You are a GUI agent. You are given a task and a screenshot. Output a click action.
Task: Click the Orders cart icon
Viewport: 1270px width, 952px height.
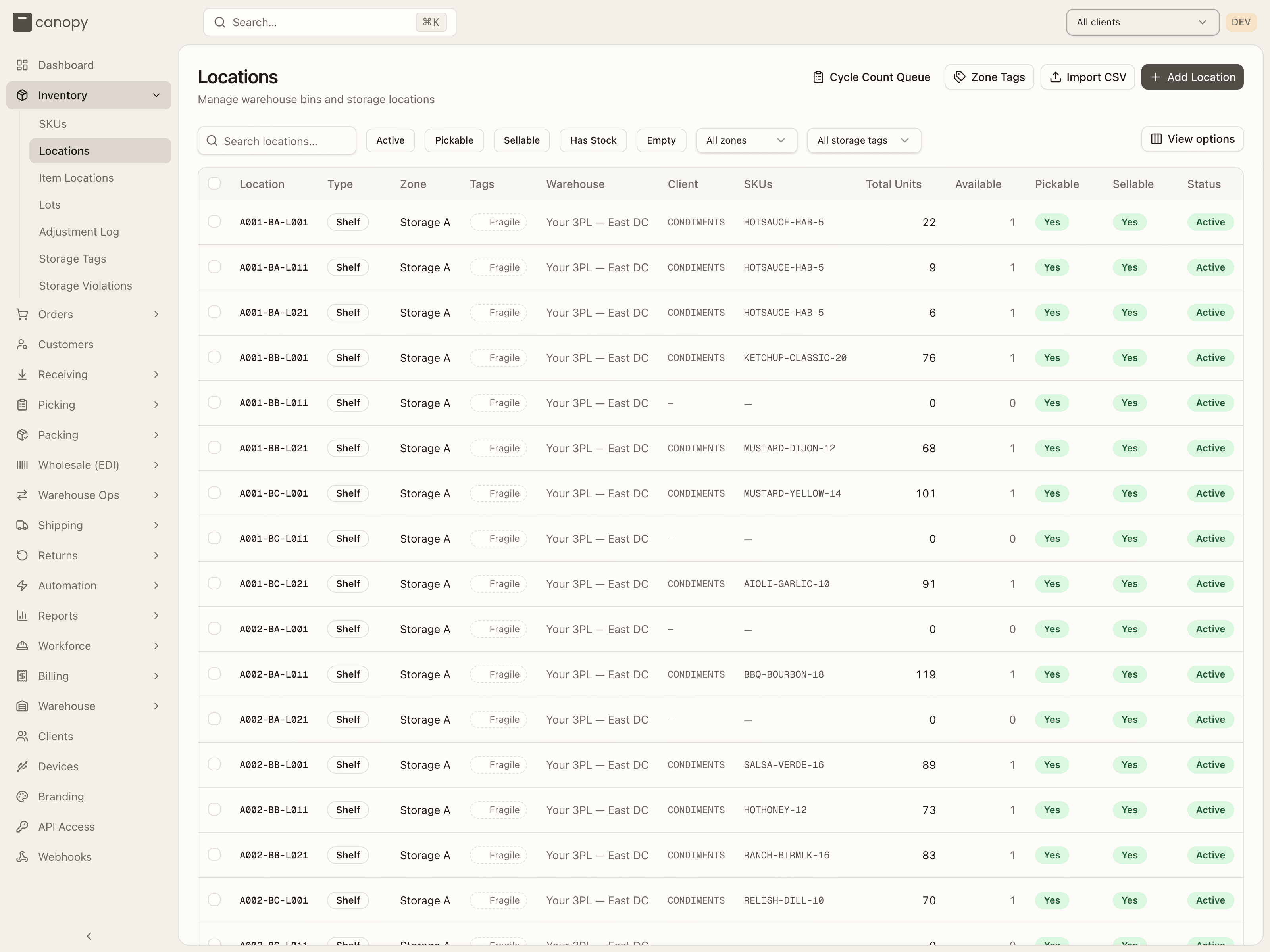pyautogui.click(x=22, y=314)
